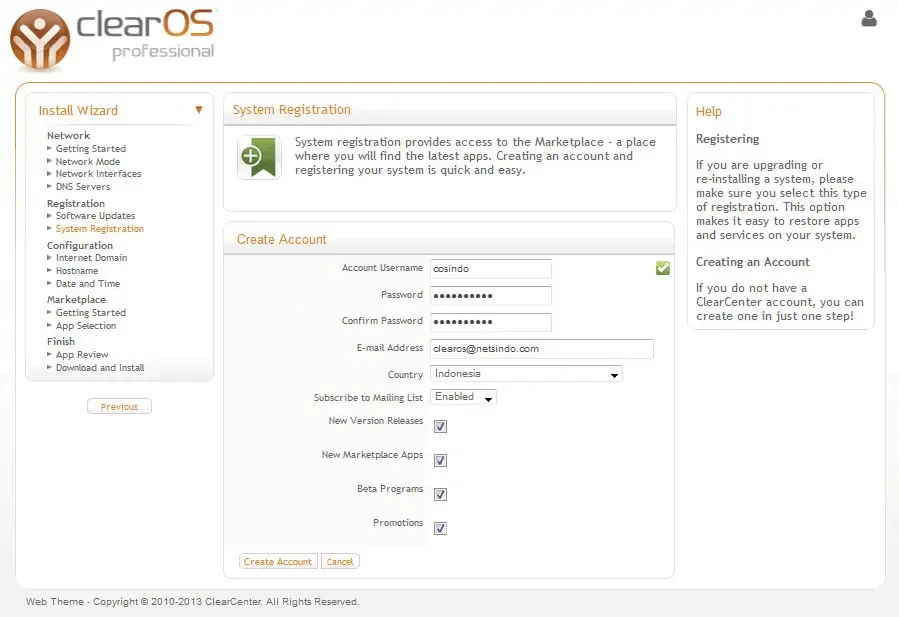Collapse the Install Wizard arrow
Image resolution: width=899 pixels, height=617 pixels.
198,110
